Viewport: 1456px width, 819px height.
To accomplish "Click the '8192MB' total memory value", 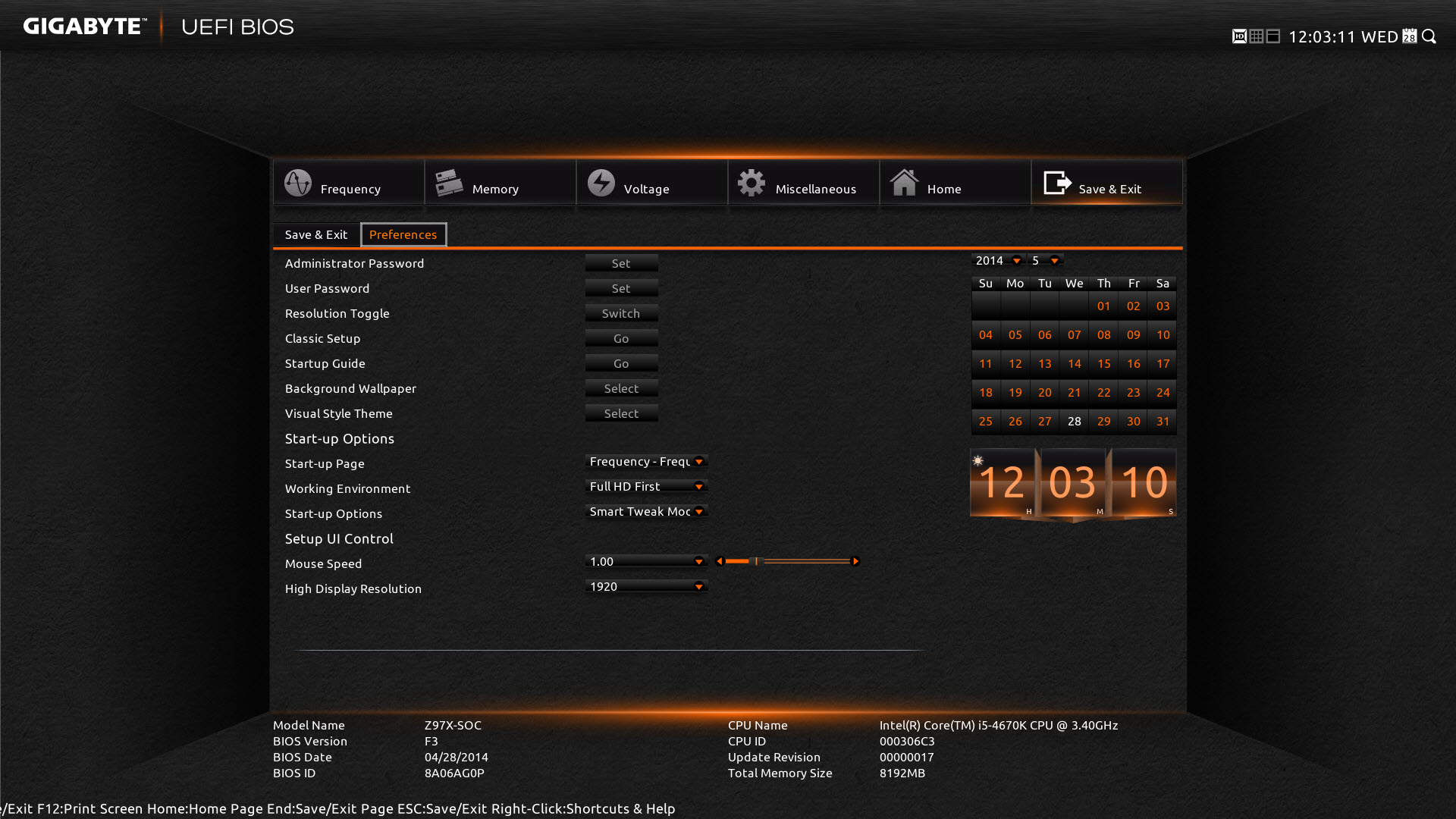I will [902, 773].
